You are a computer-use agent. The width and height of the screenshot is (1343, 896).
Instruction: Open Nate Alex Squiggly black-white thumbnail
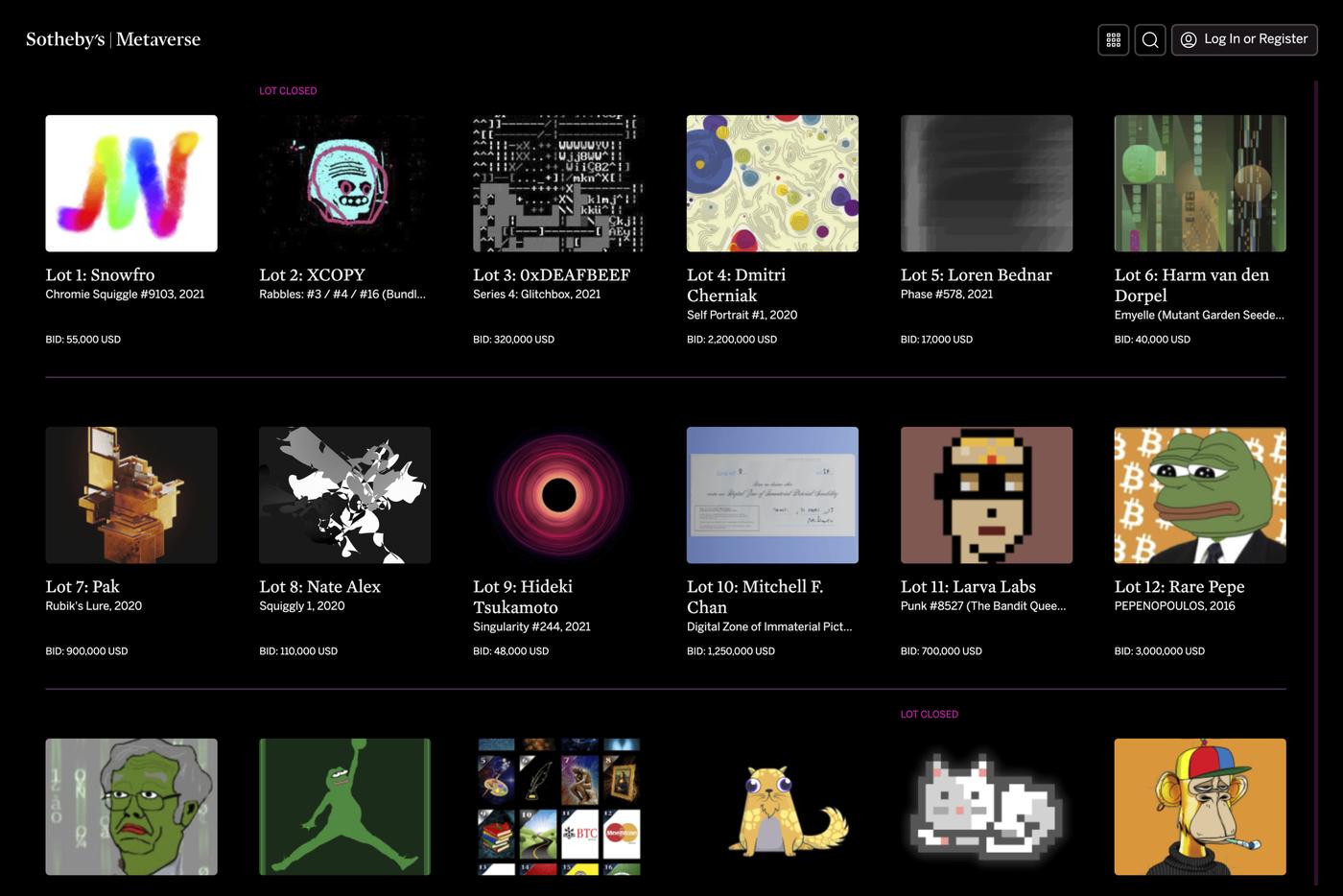point(344,495)
